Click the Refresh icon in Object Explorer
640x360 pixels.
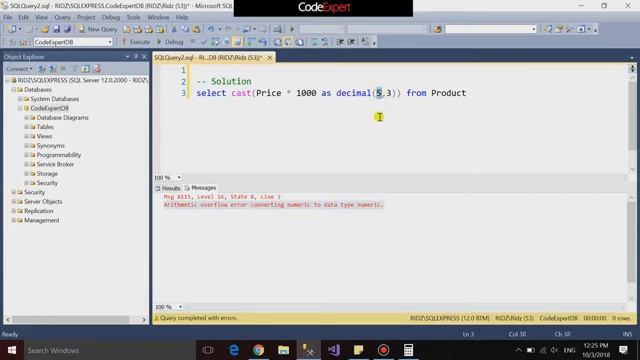click(85, 69)
